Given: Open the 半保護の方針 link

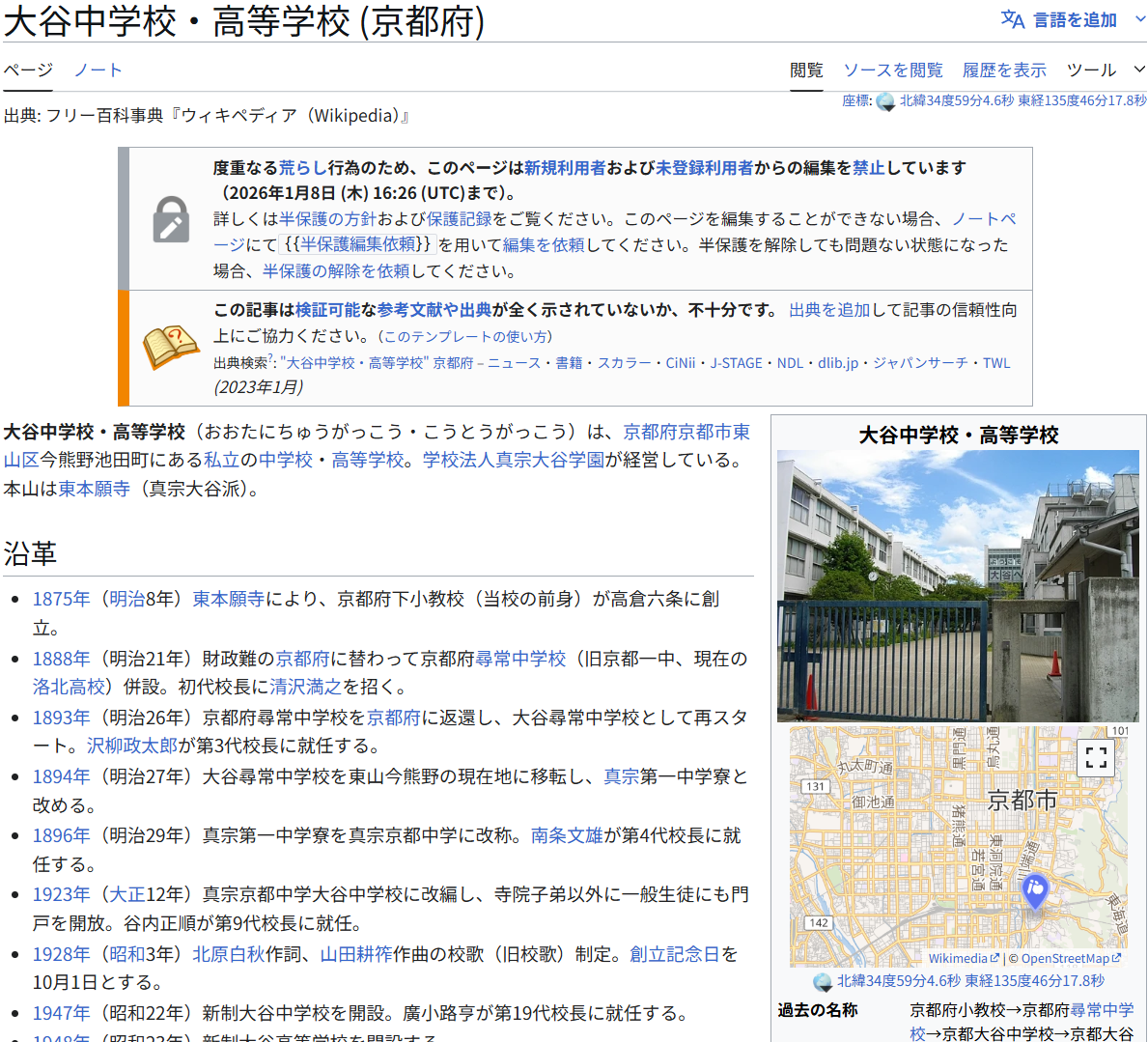Looking at the screenshot, I should [327, 219].
